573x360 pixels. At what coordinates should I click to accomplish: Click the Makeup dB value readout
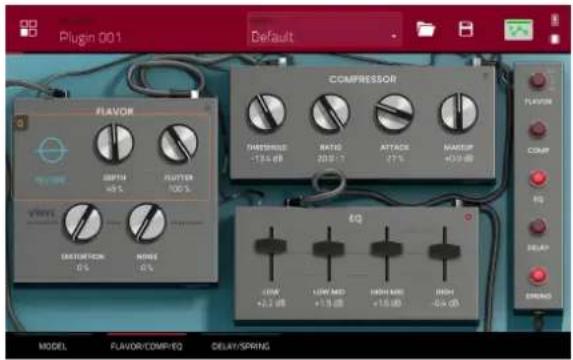point(459,159)
